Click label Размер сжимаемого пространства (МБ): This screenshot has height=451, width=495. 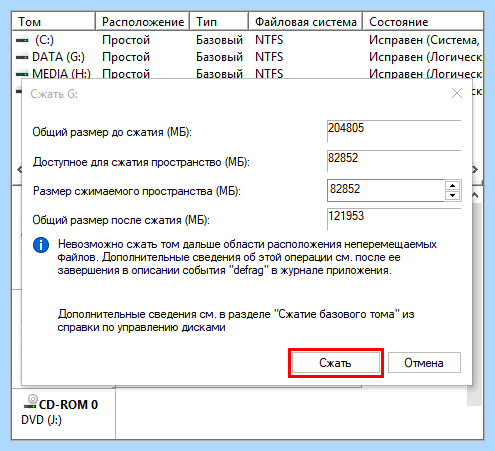[137, 191]
